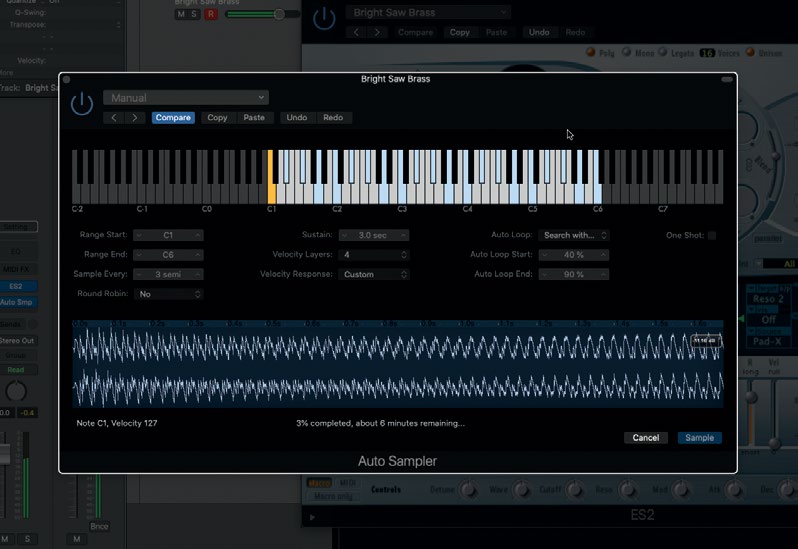Go to next preset in ES2 window
Image resolution: width=798 pixels, height=549 pixels.
(377, 32)
